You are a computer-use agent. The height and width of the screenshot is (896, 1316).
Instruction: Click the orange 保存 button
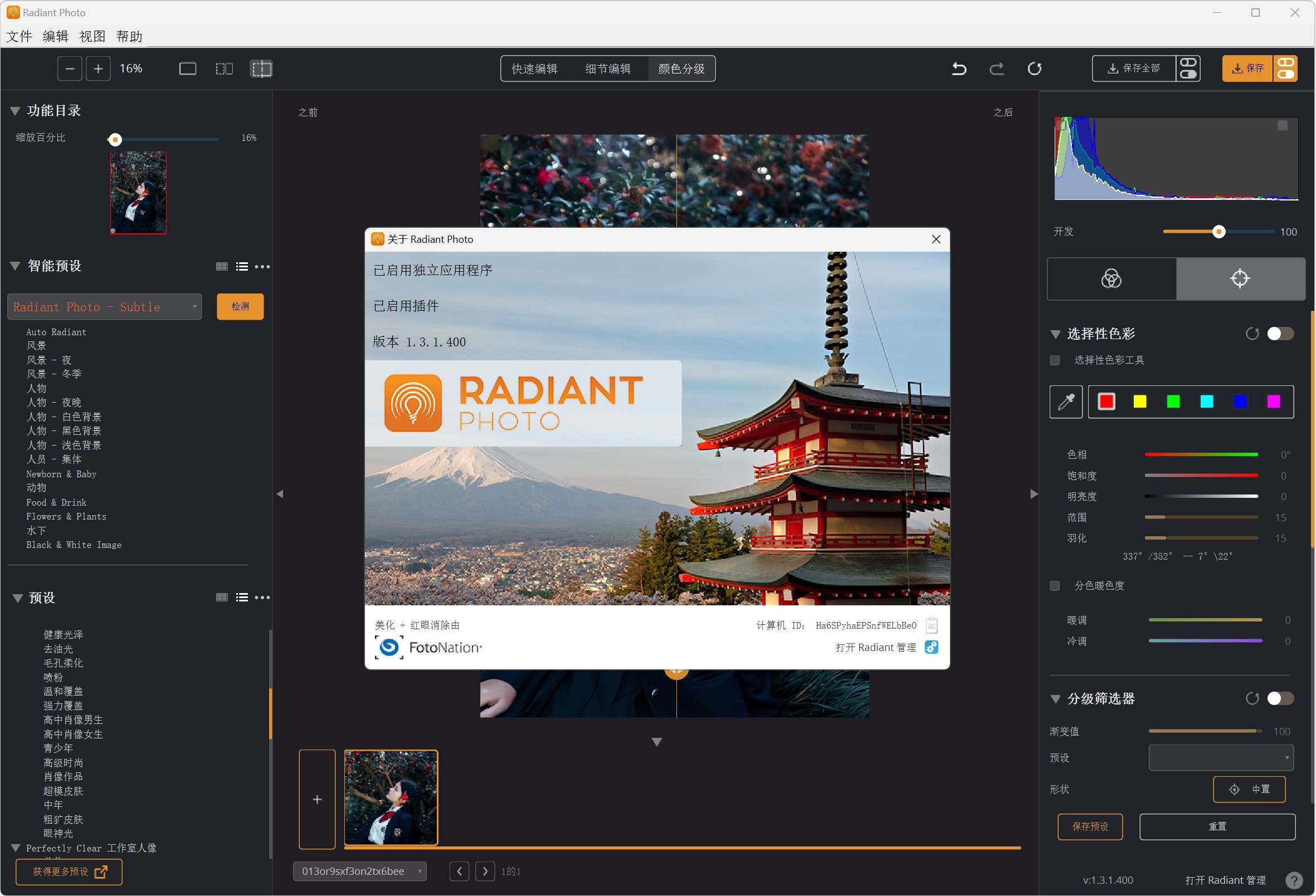point(1247,68)
